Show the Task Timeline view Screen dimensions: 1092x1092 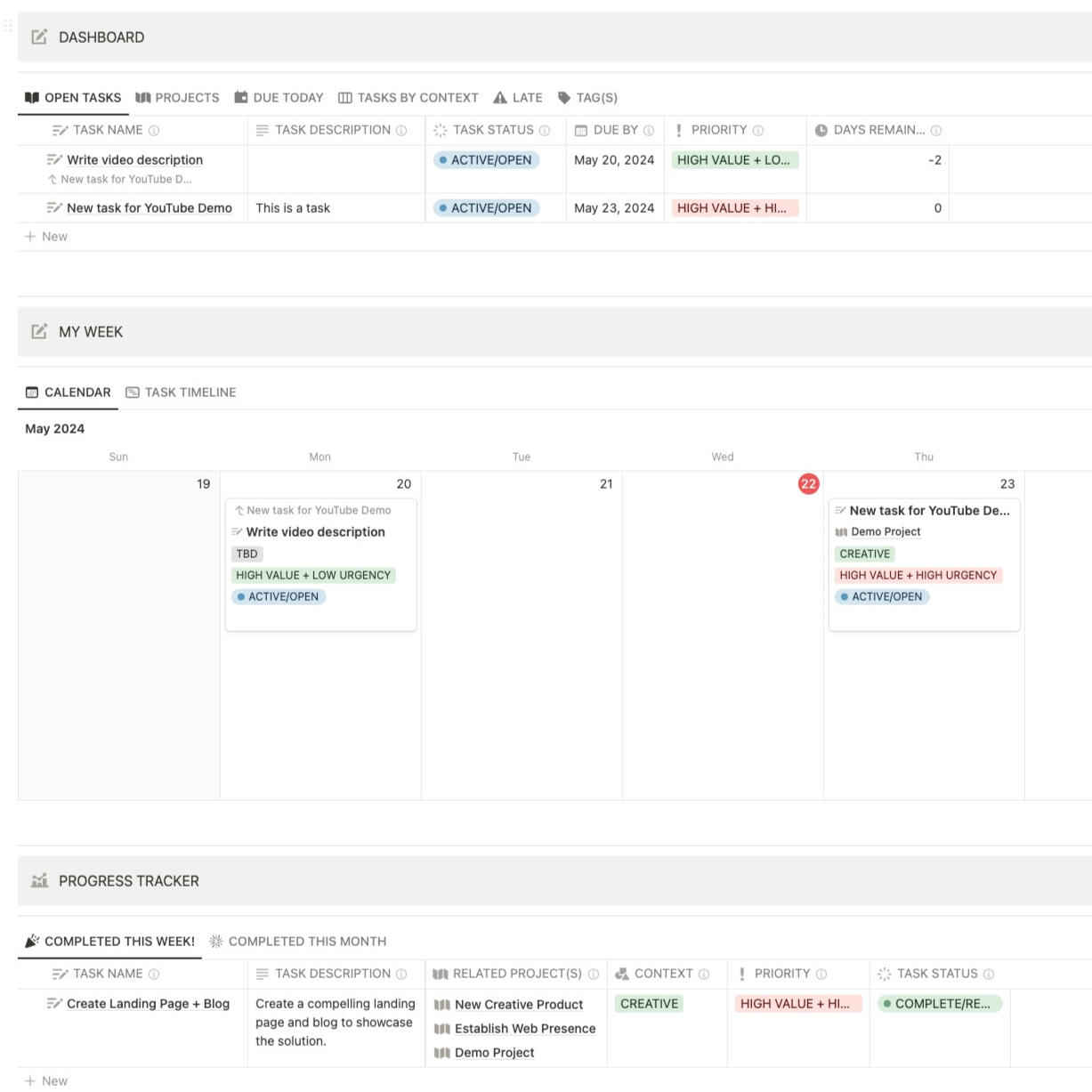(181, 392)
